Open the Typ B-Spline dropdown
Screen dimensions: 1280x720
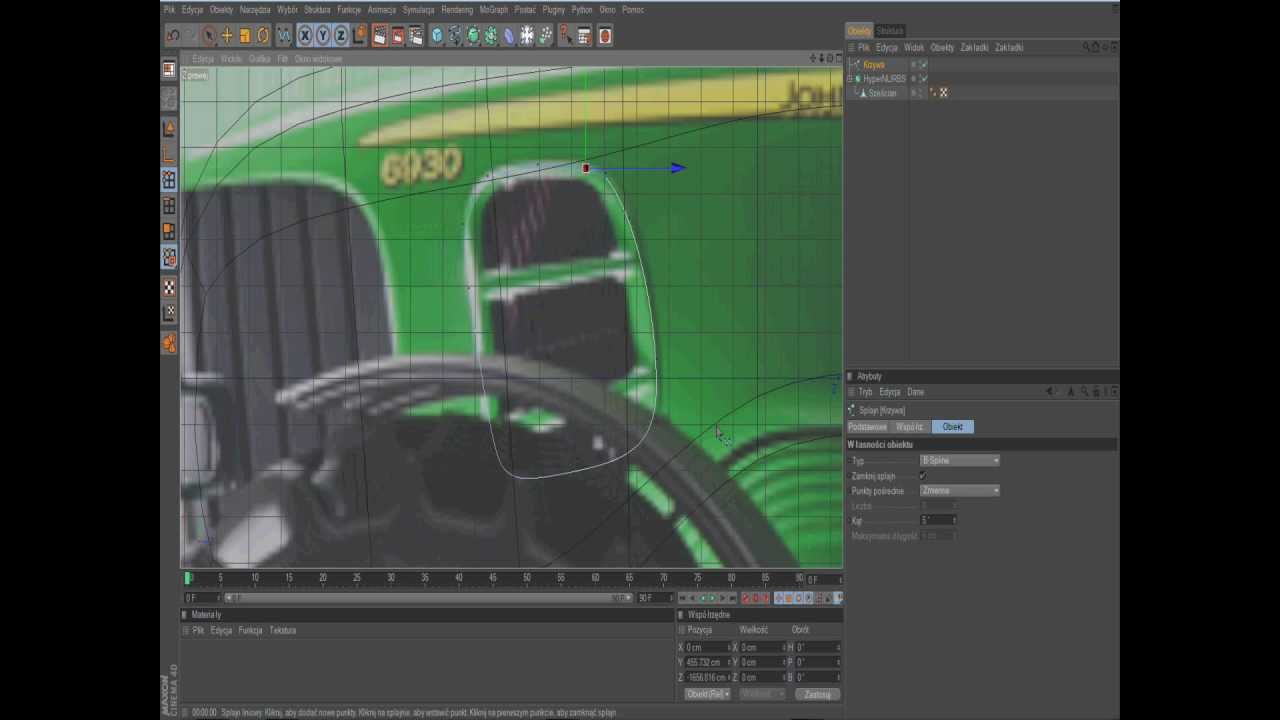click(x=959, y=461)
